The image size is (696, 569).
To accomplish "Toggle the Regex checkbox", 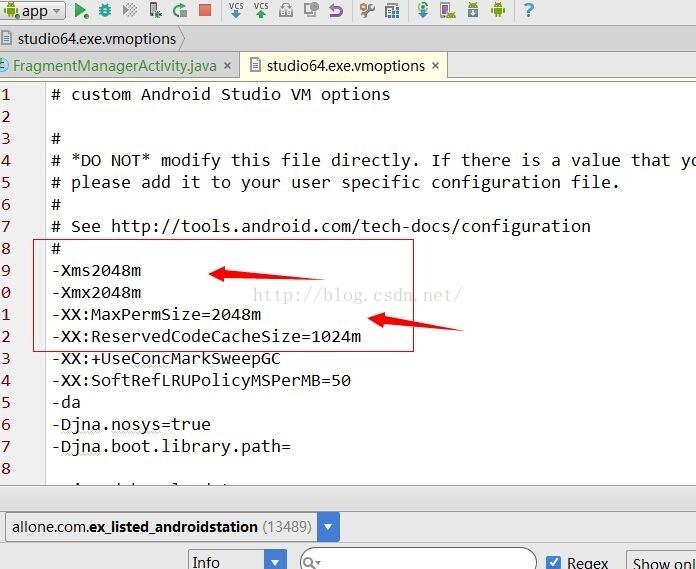I will pos(553,562).
